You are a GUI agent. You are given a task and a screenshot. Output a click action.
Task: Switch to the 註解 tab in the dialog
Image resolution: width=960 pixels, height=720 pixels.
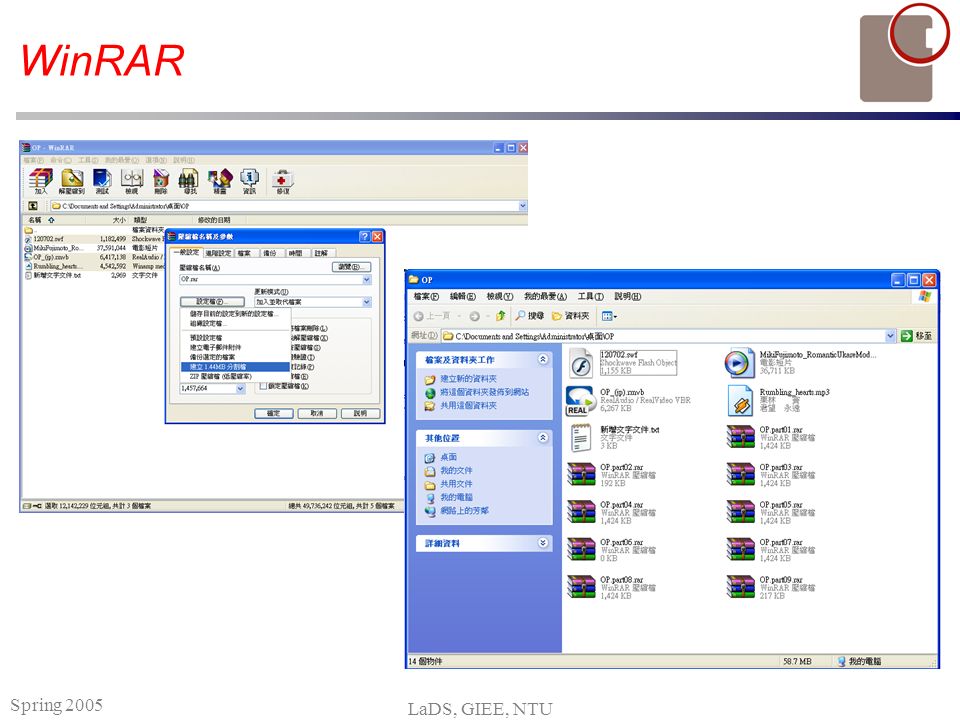(x=321, y=253)
